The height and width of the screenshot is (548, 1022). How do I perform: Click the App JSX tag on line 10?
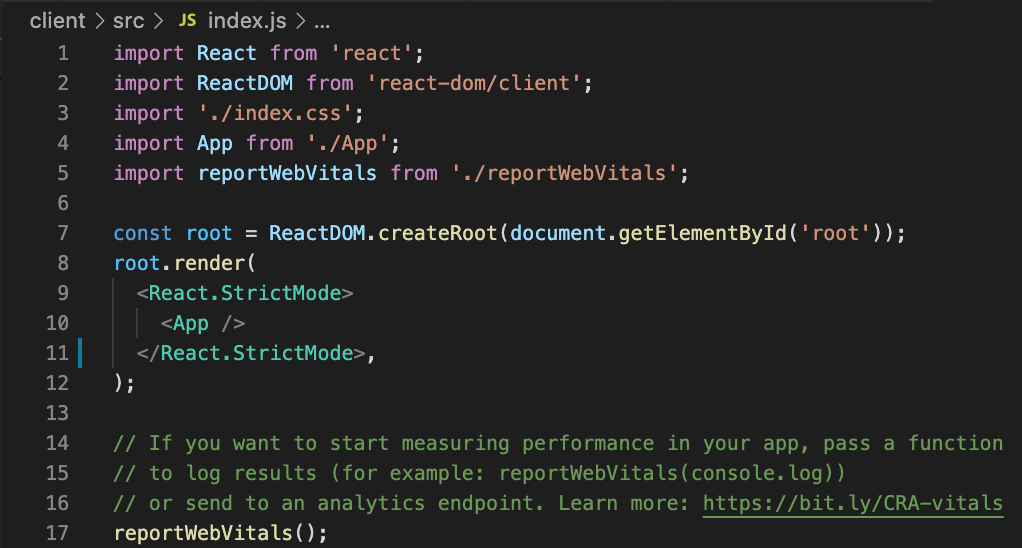(x=203, y=323)
